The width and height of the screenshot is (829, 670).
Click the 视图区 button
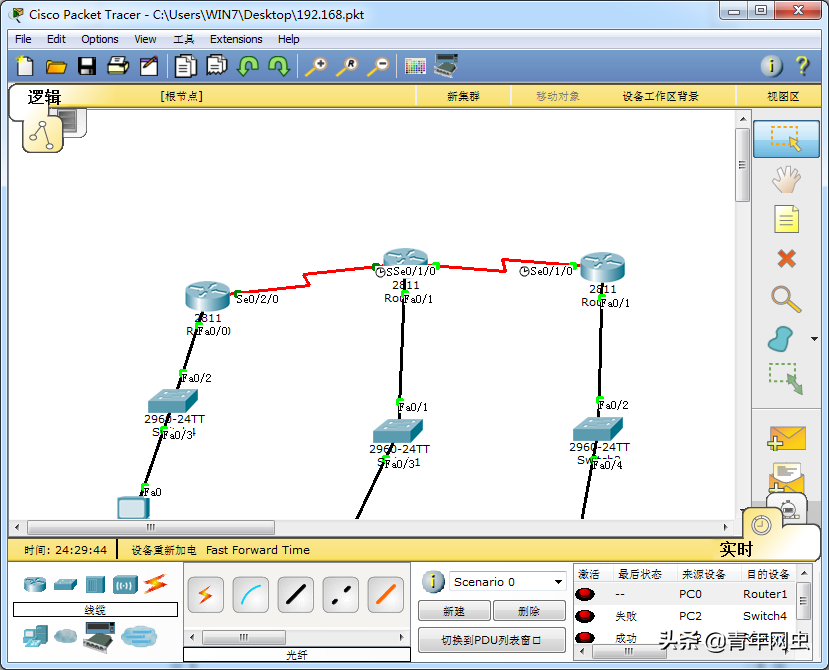click(x=783, y=96)
